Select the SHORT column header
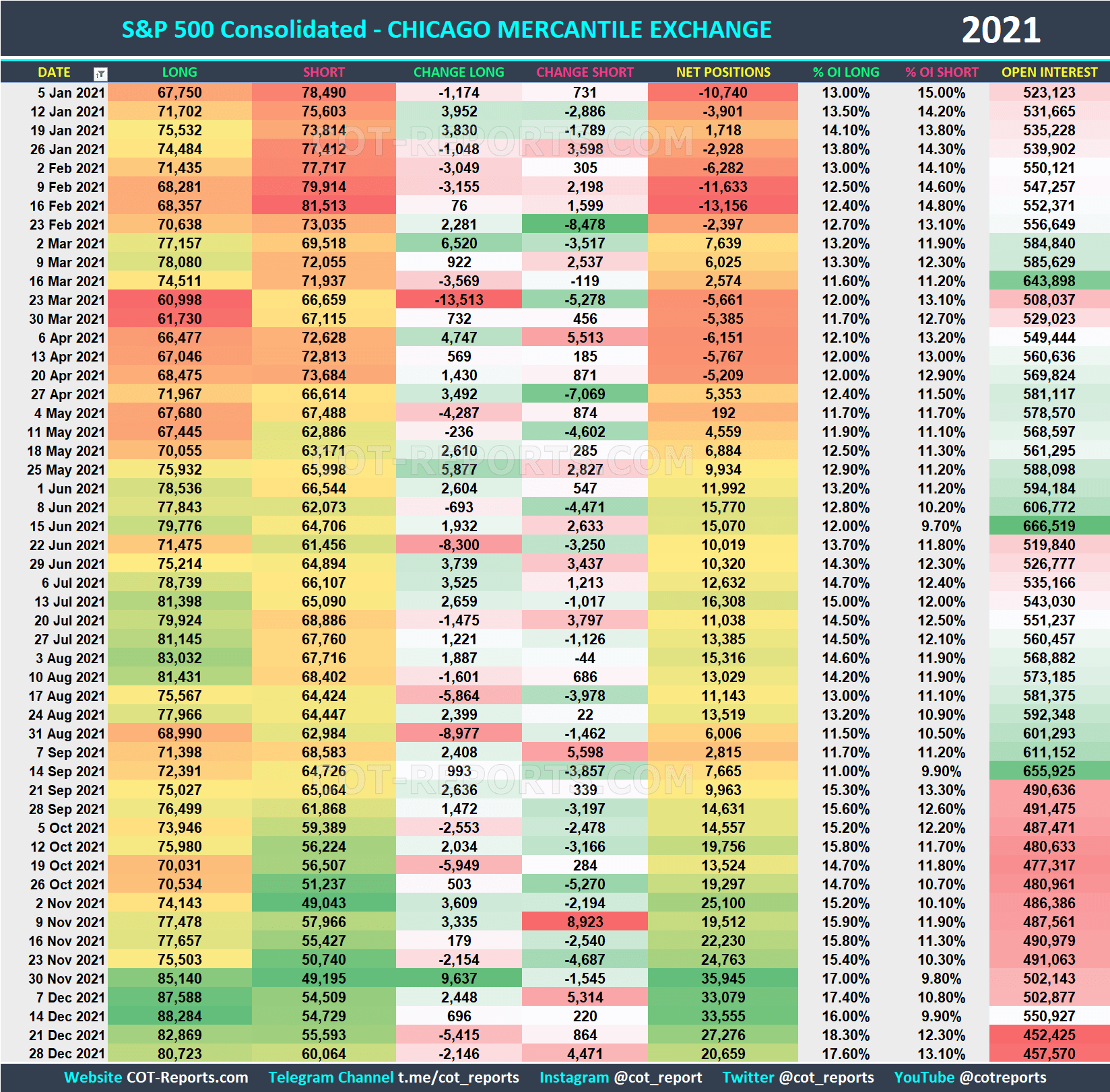This screenshot has height=1092, width=1110. click(x=323, y=73)
